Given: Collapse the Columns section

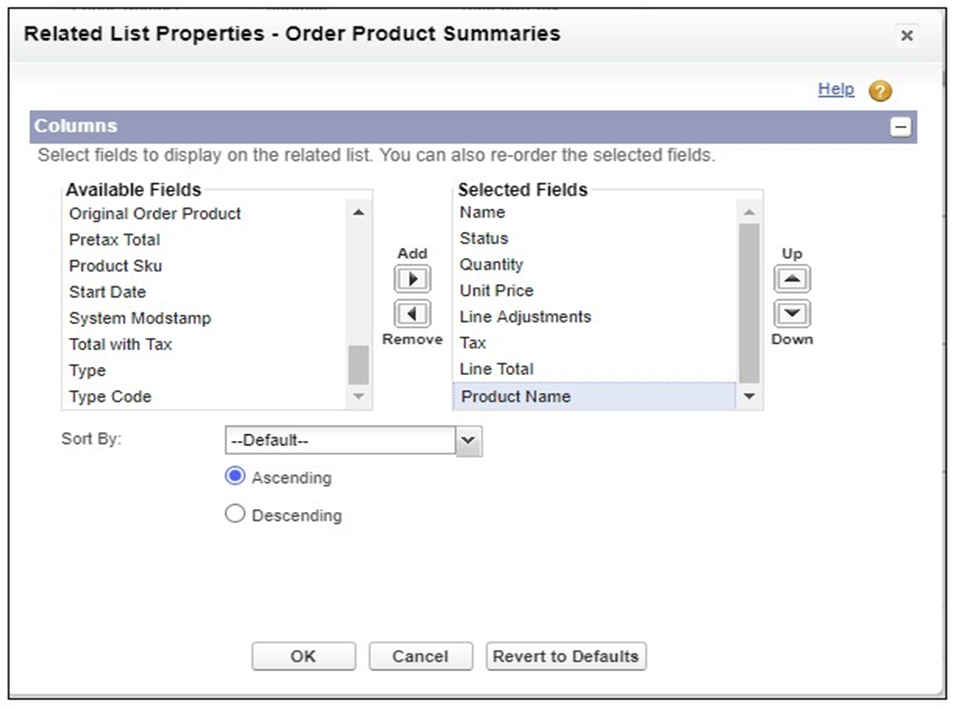Looking at the screenshot, I should [901, 127].
